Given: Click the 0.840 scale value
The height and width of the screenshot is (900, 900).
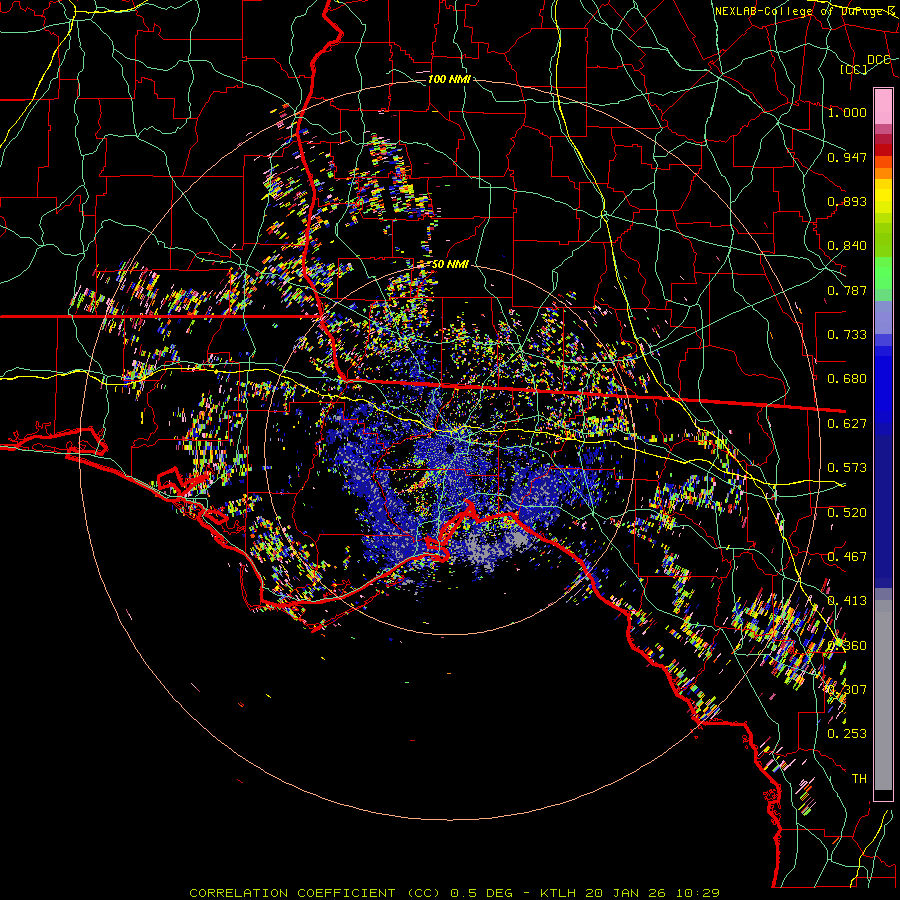Looking at the screenshot, I should (847, 246).
